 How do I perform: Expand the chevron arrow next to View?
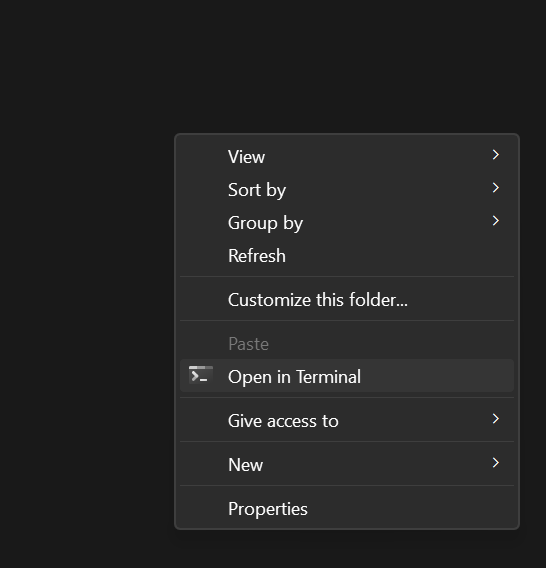496,155
